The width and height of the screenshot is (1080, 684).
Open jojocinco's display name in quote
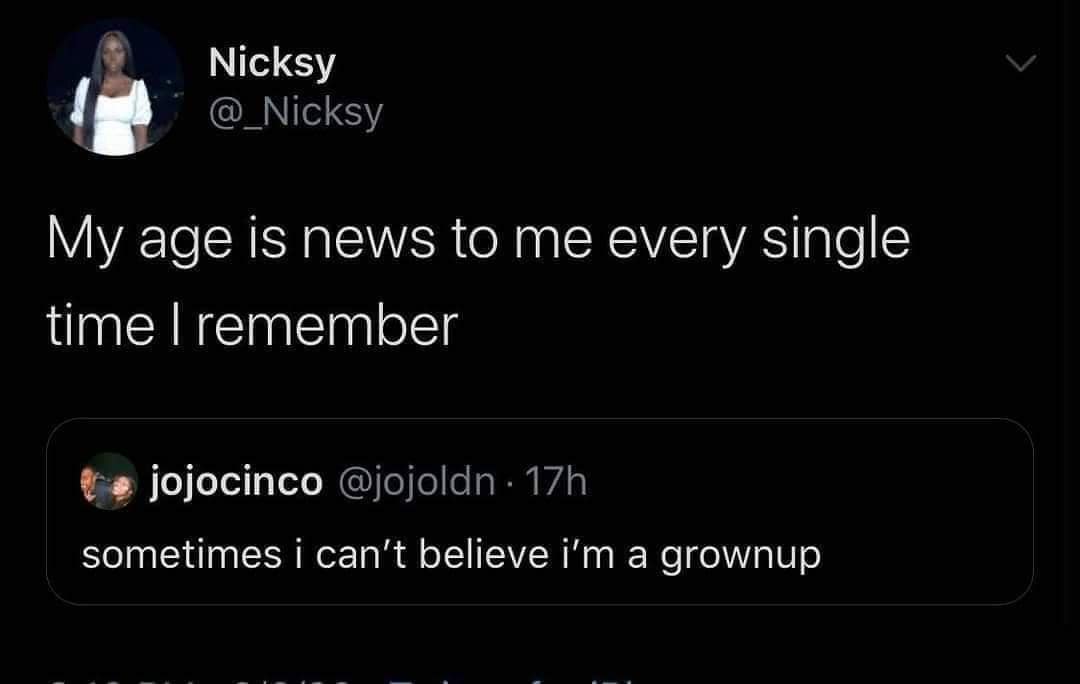(x=236, y=482)
